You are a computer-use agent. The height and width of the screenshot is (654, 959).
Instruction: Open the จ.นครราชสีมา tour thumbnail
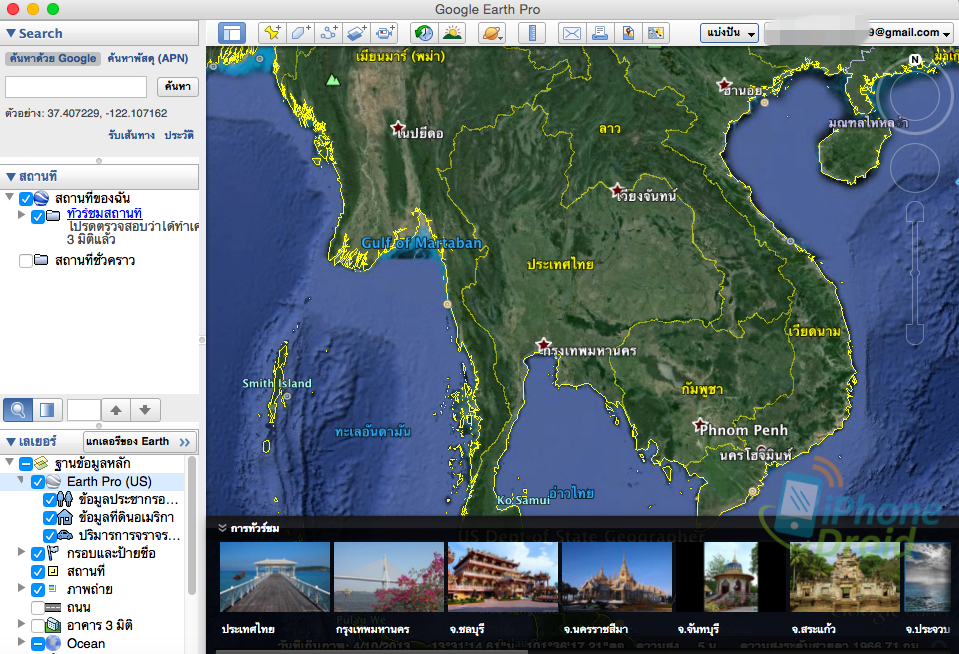point(616,577)
